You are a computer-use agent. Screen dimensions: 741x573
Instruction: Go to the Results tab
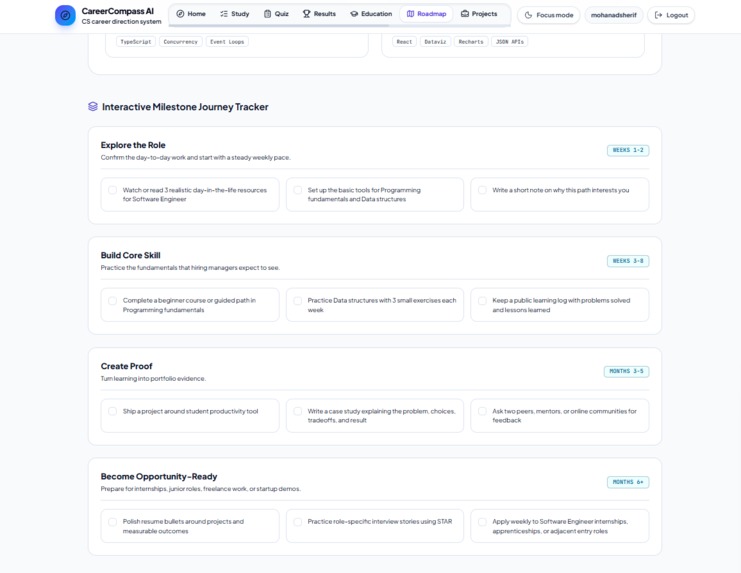click(319, 14)
